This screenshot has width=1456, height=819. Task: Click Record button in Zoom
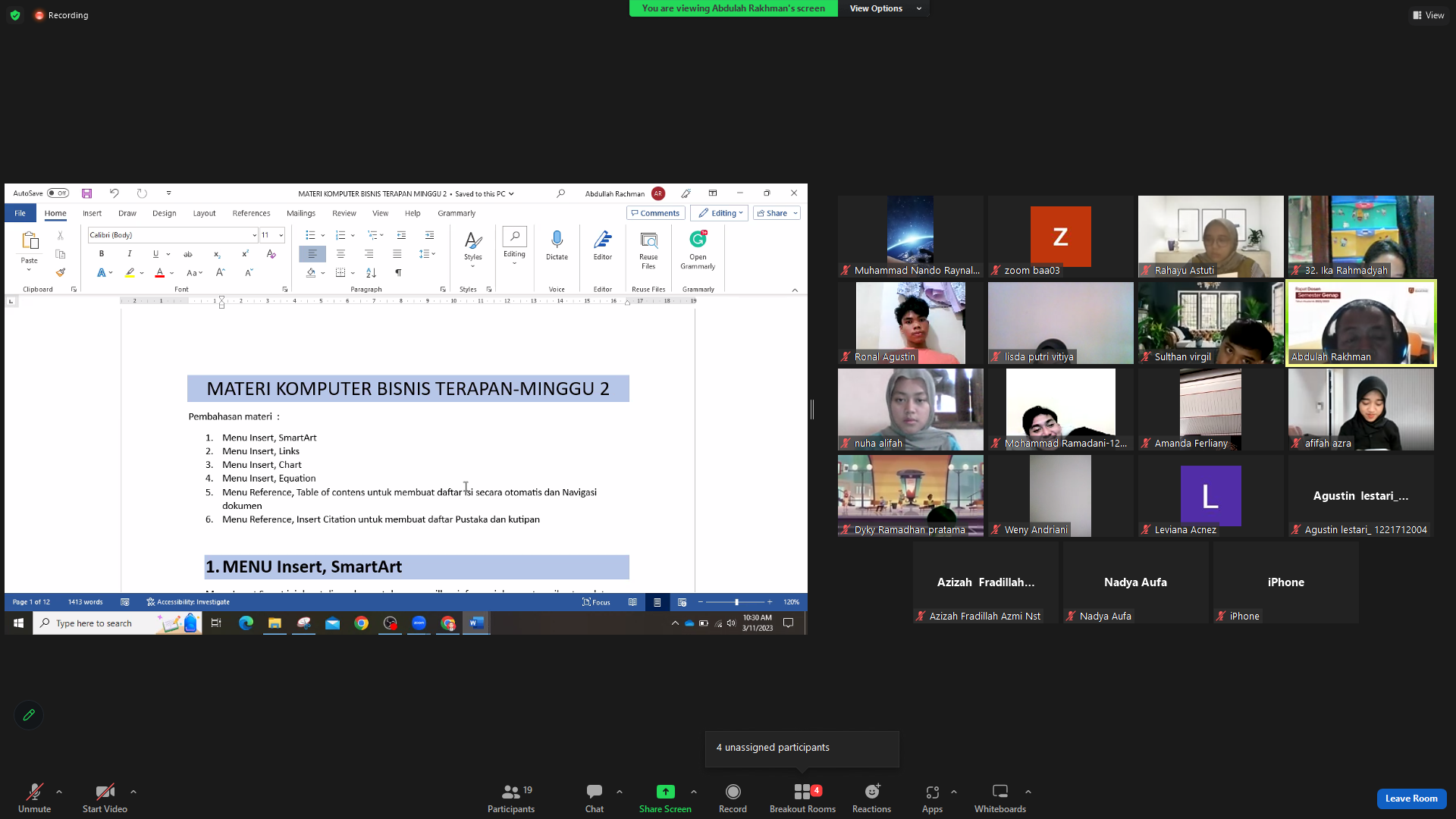733,799
